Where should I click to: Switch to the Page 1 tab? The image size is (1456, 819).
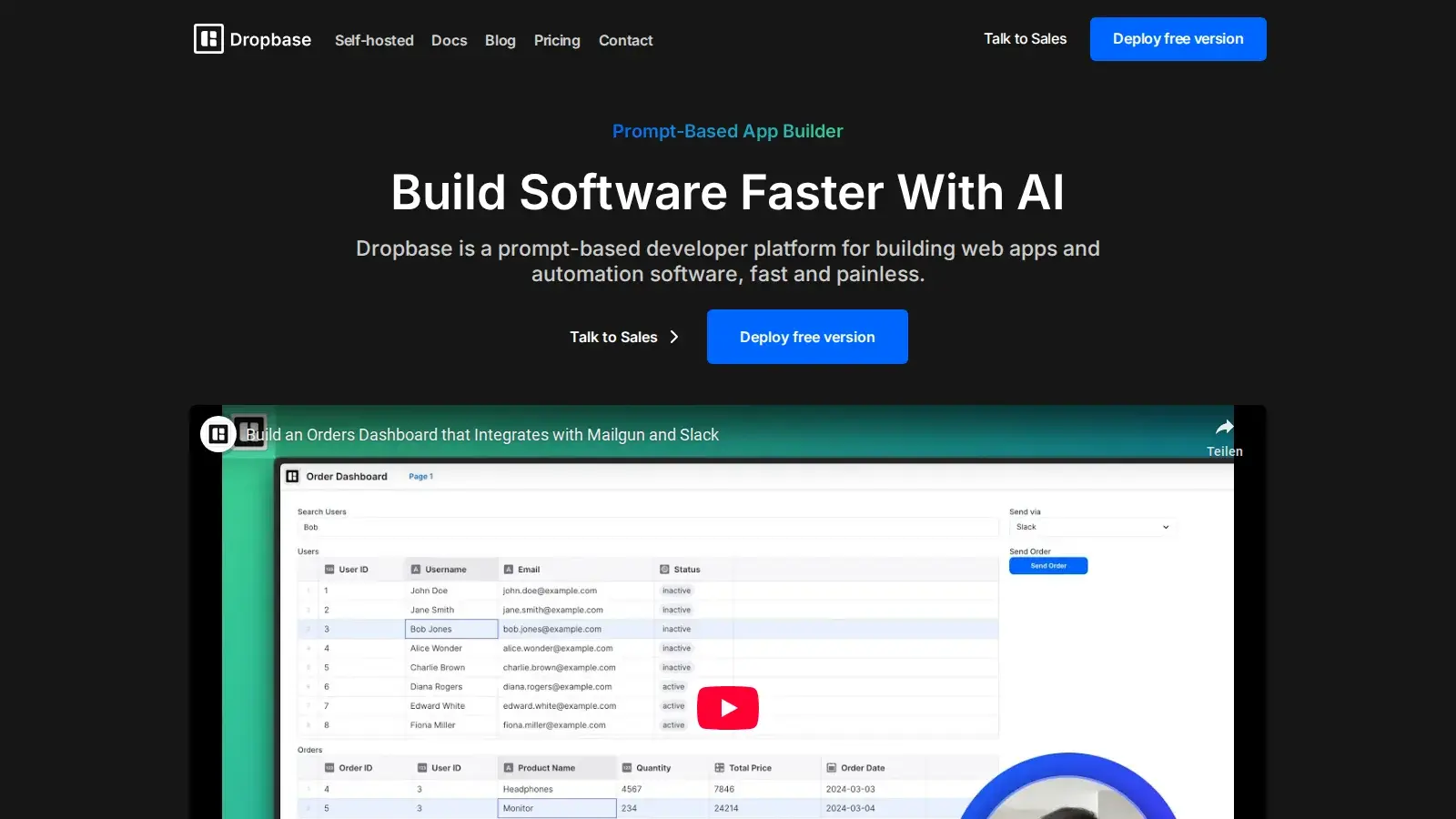pyautogui.click(x=420, y=476)
